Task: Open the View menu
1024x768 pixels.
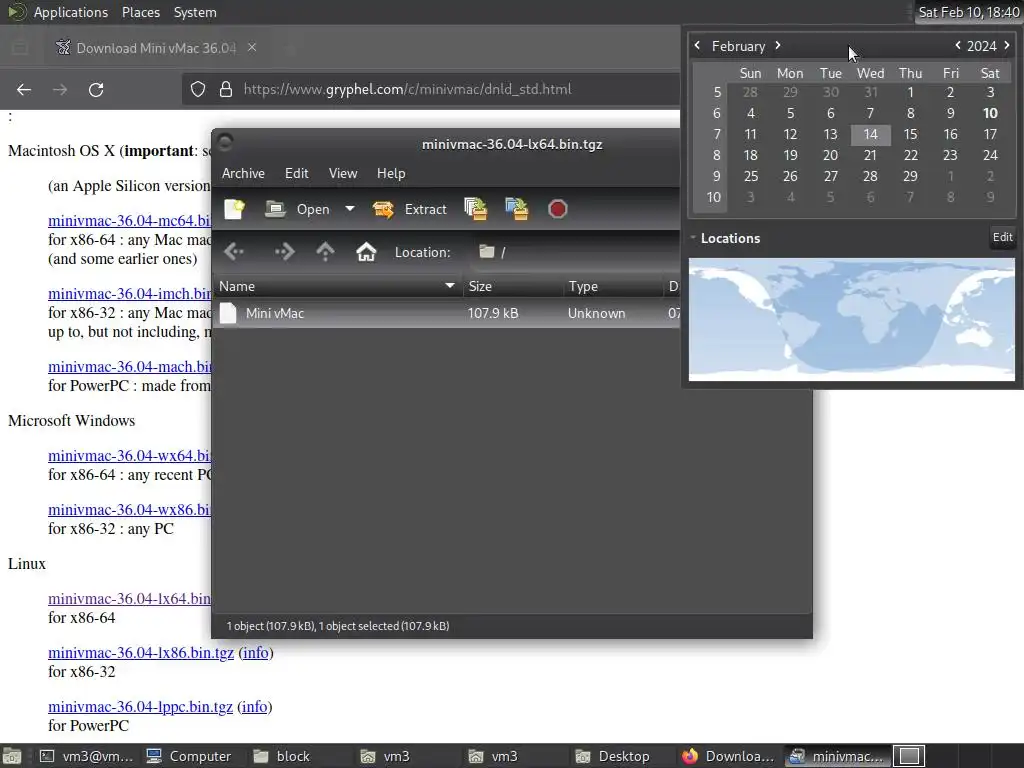Action: [343, 173]
